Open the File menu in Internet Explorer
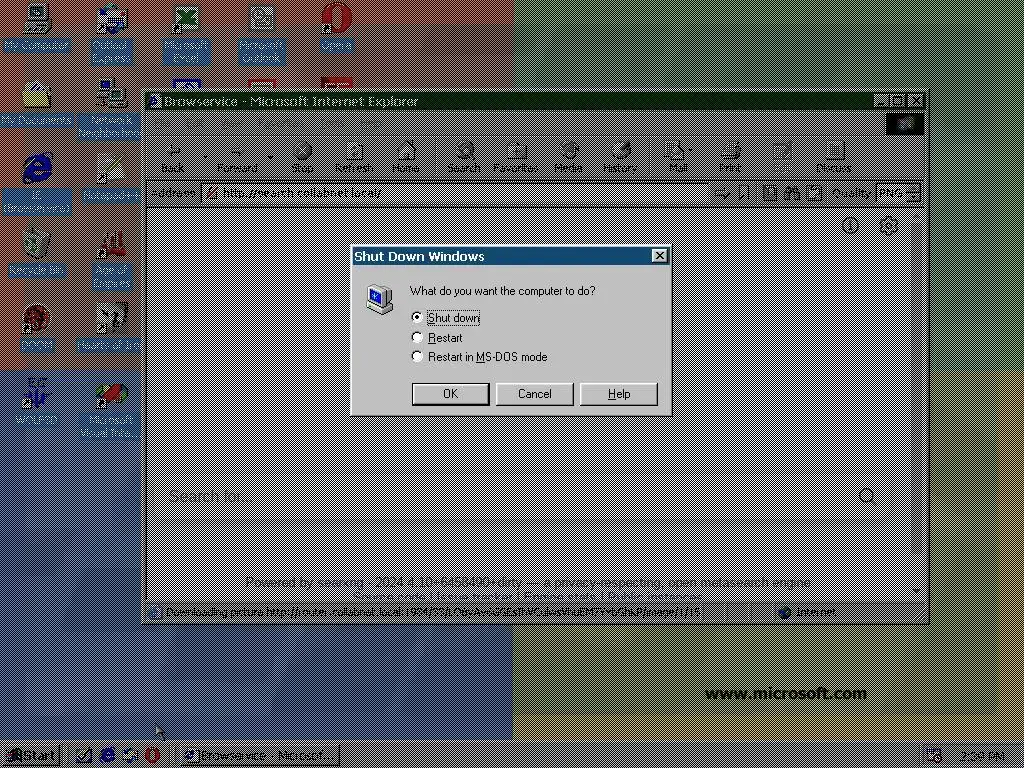This screenshot has height=768, width=1024. (162, 123)
